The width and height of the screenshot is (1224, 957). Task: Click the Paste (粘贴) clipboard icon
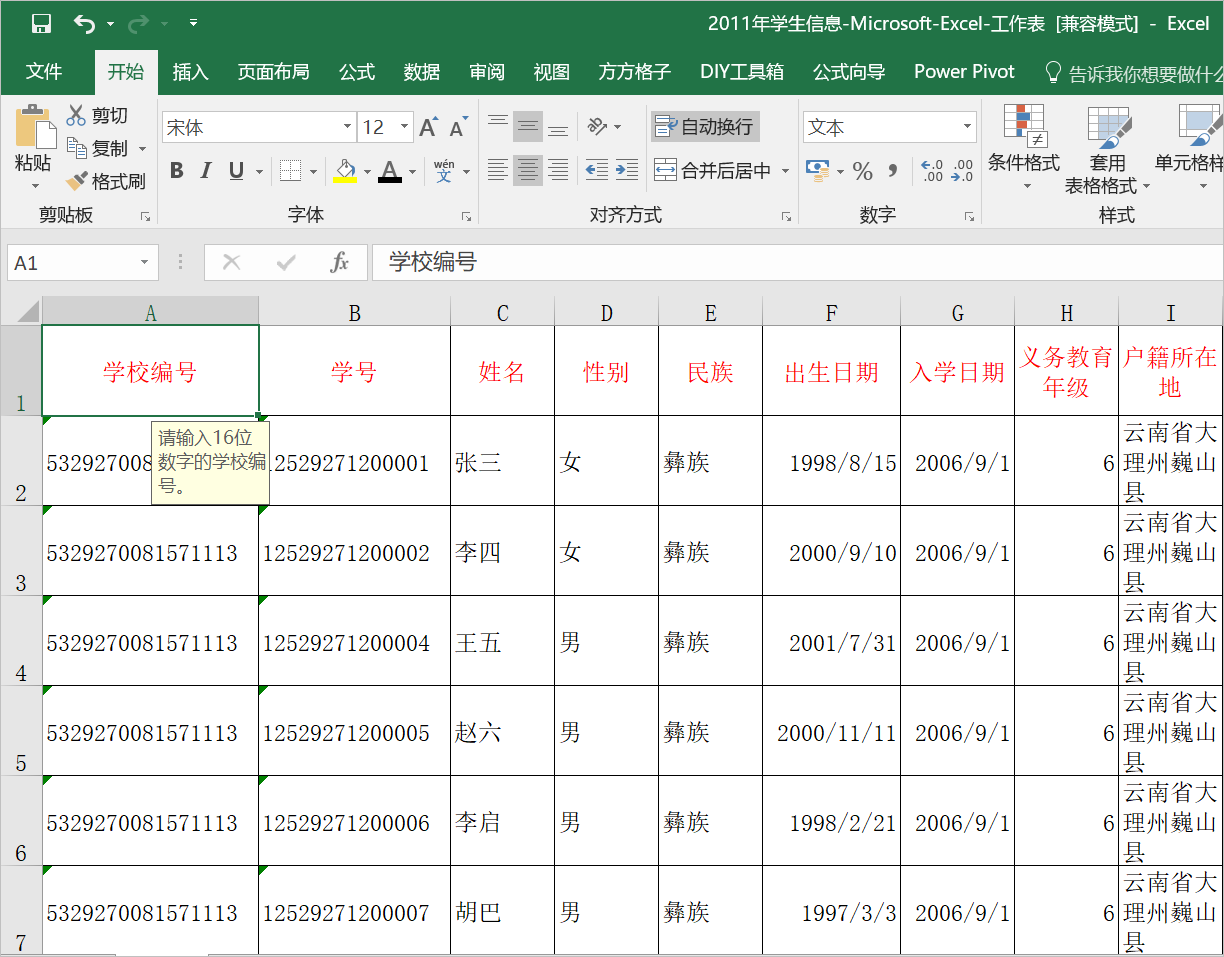(x=35, y=127)
